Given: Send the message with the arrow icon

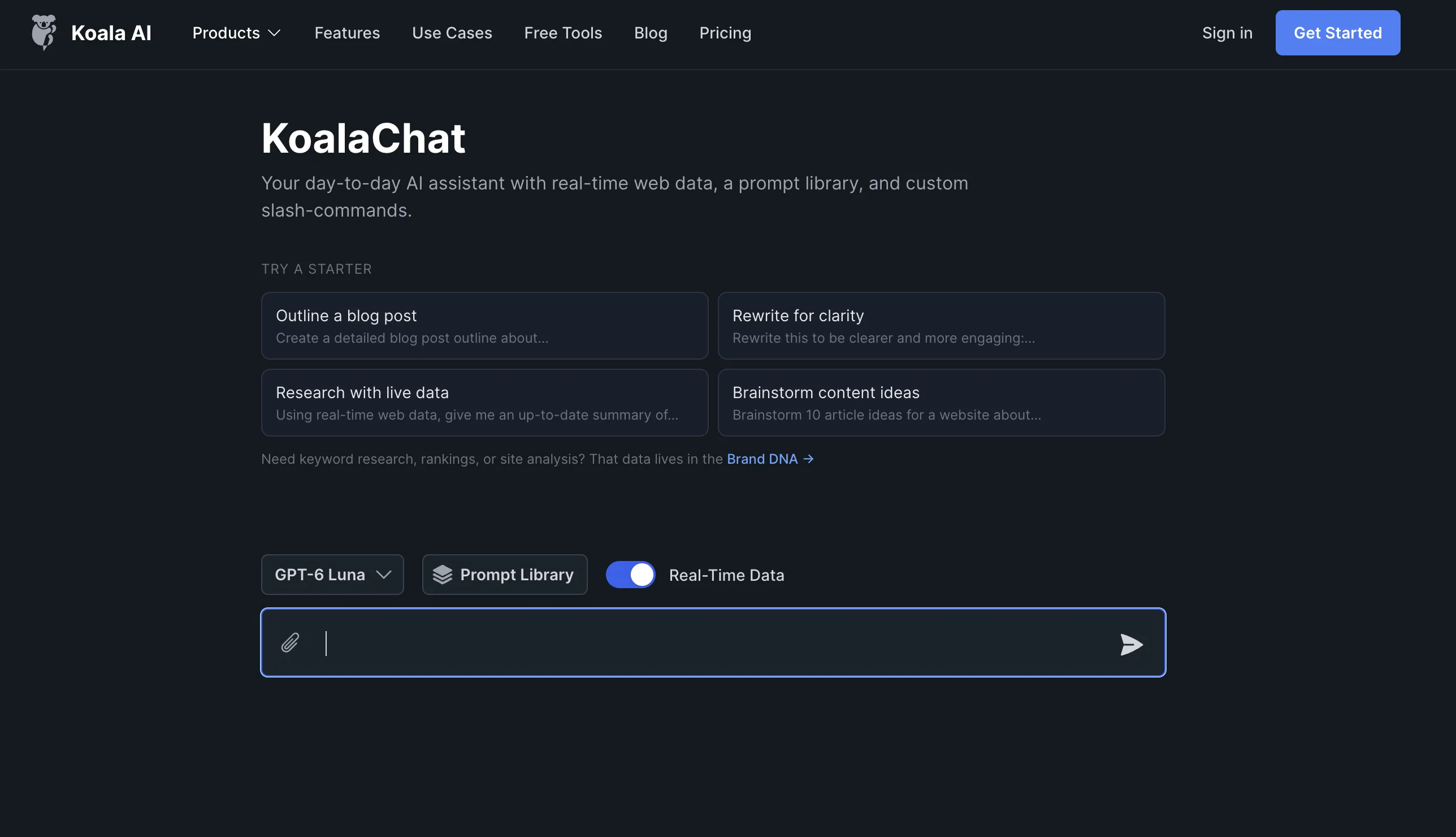Looking at the screenshot, I should tap(1131, 644).
